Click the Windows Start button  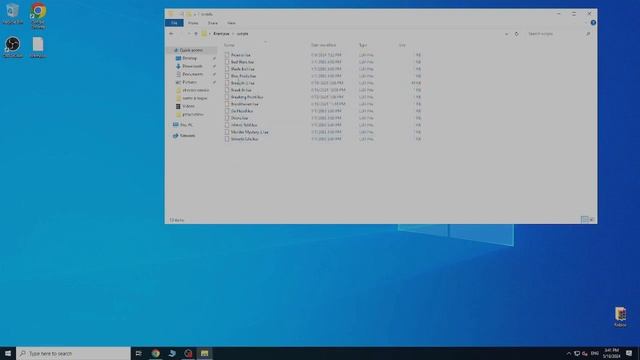click(8, 353)
